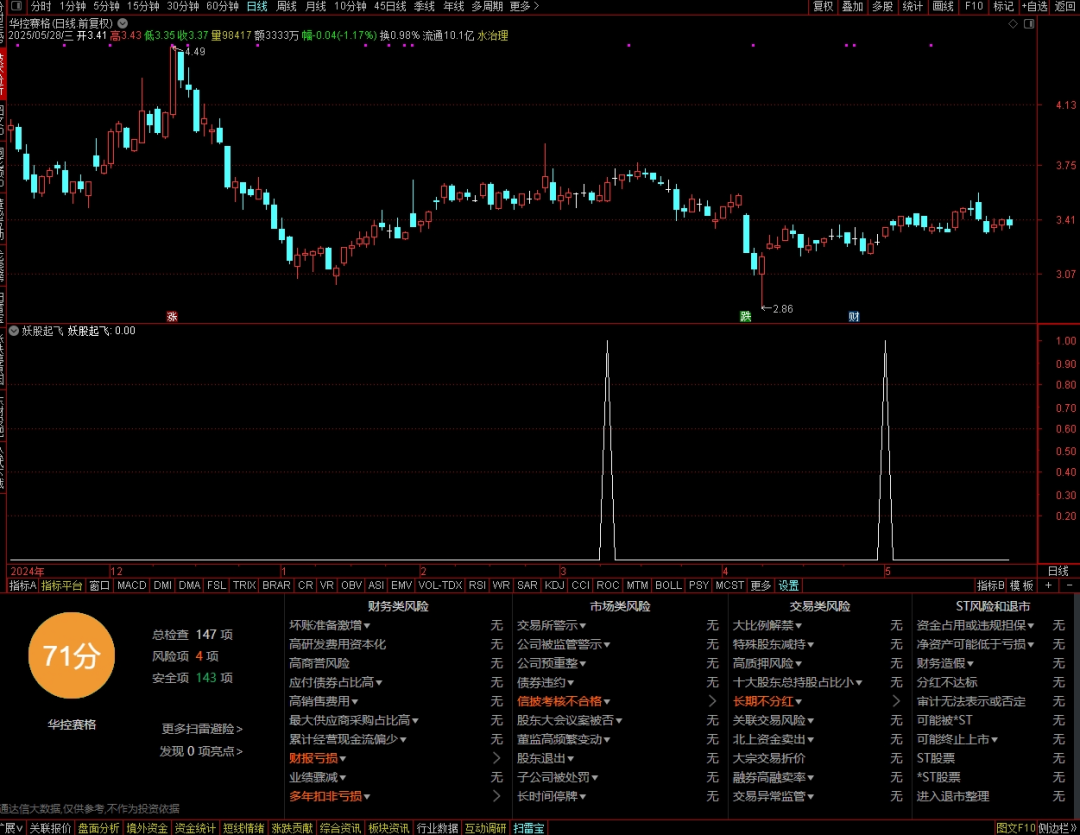Click the 标记 toolbar button
The height and width of the screenshot is (835, 1080).
point(1004,6)
